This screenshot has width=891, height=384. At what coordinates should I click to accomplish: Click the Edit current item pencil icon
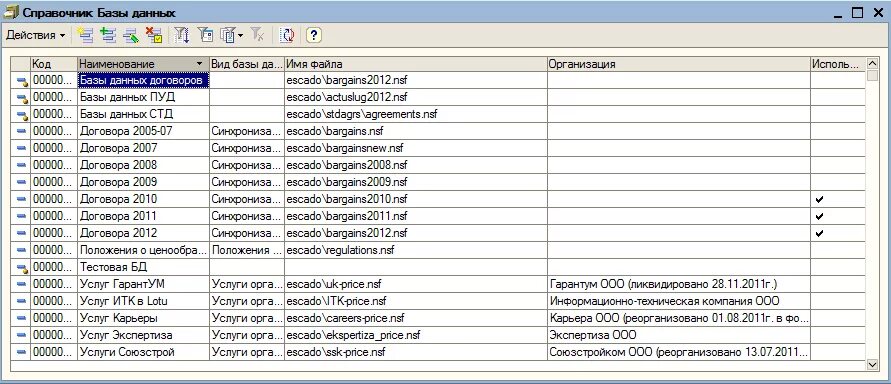[131, 35]
